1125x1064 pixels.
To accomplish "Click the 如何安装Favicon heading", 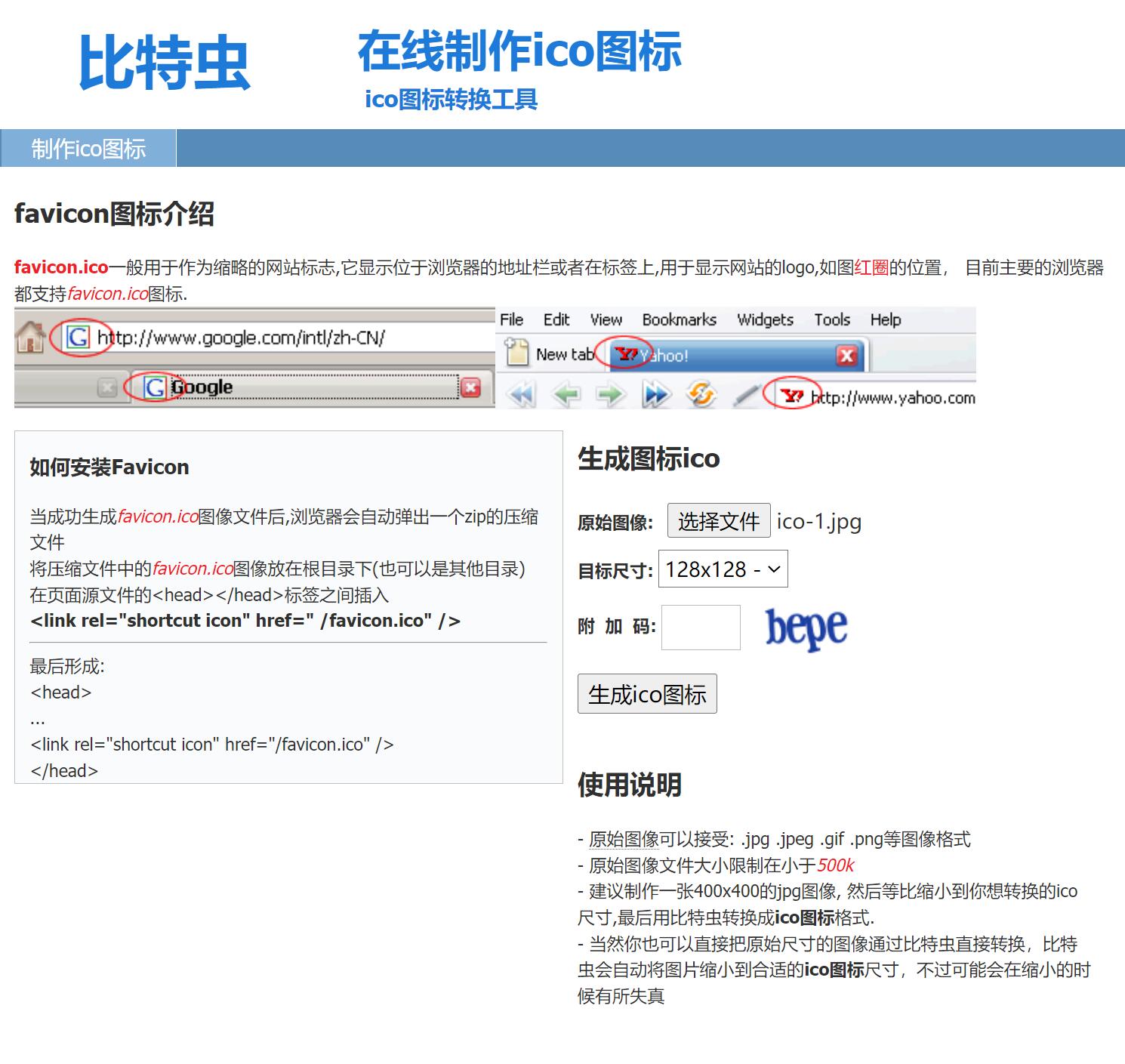I will click(109, 467).
